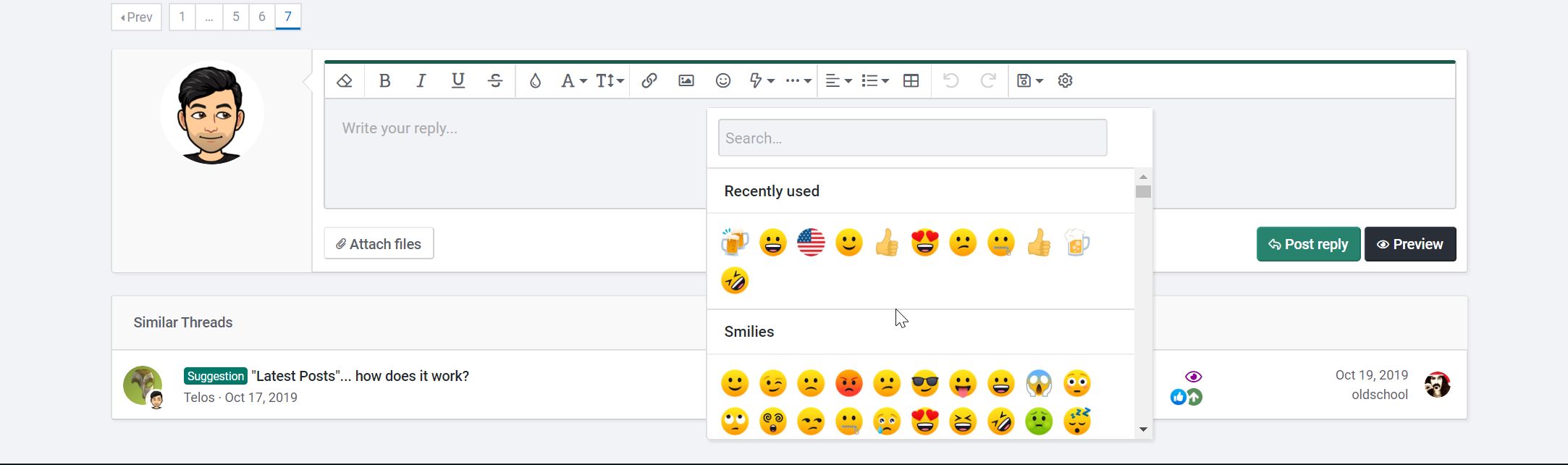Click the Post reply button
This screenshot has width=1568, height=465.
pyautogui.click(x=1308, y=244)
